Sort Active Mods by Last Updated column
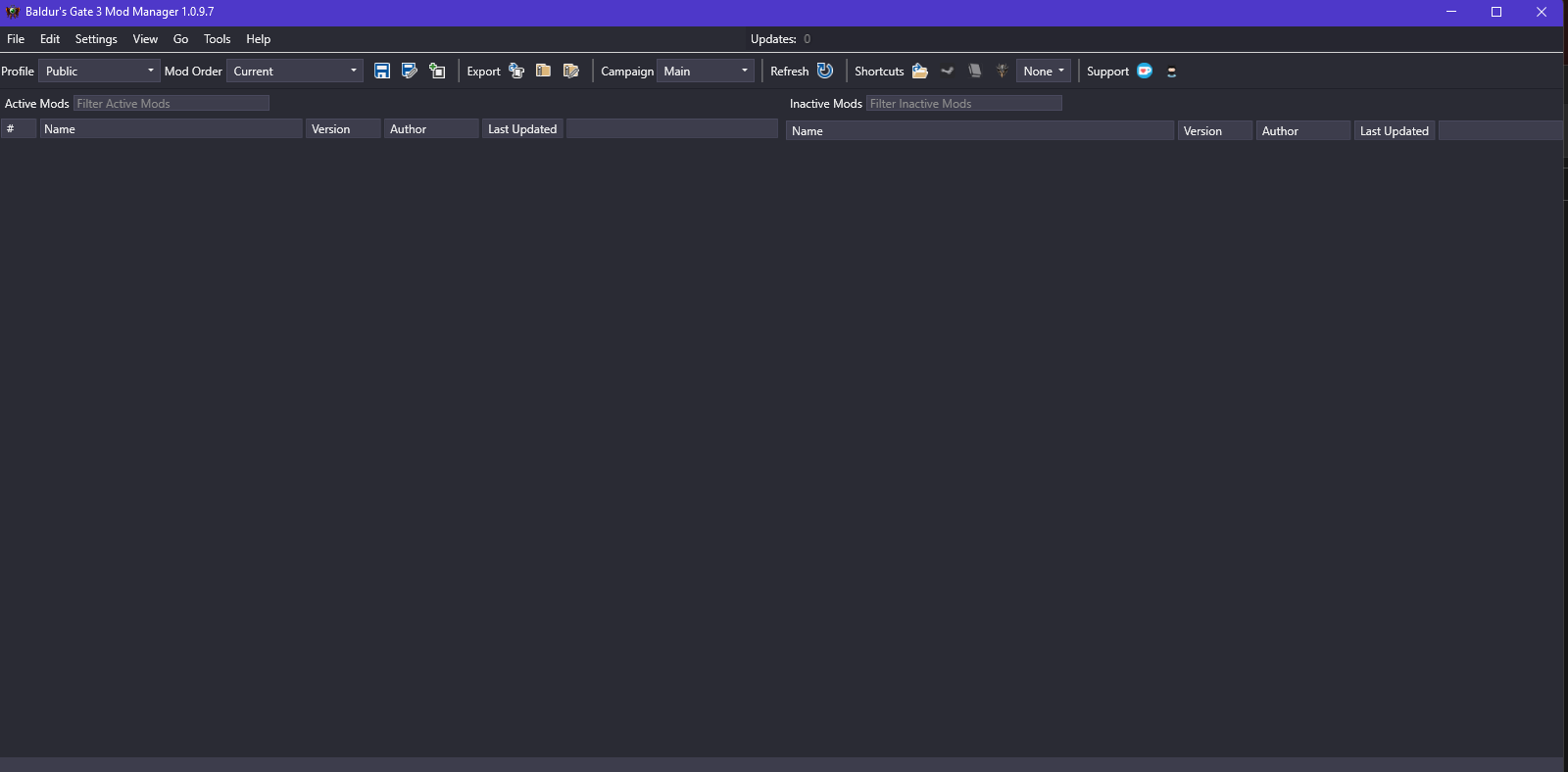 522,128
